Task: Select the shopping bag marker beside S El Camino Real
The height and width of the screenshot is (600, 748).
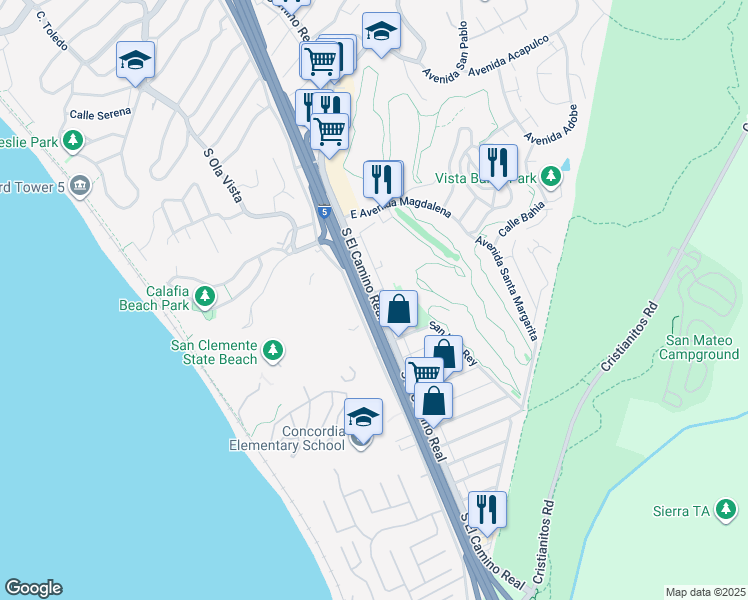Action: coord(398,310)
